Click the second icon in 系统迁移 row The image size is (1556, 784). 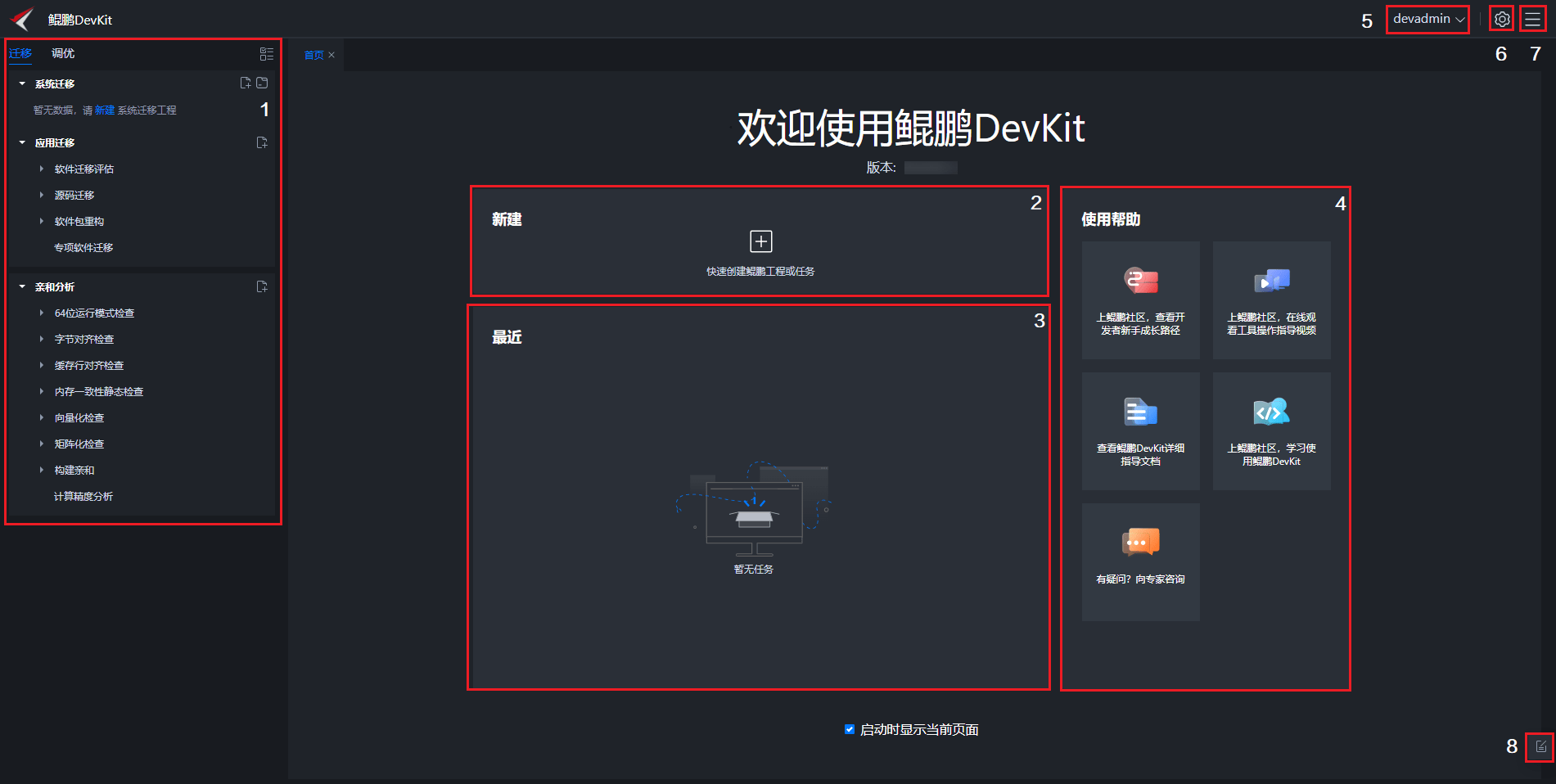coord(262,83)
